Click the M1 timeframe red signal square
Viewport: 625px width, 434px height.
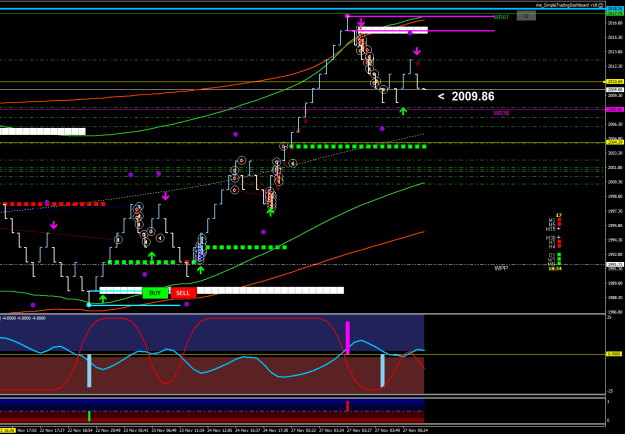click(x=559, y=220)
